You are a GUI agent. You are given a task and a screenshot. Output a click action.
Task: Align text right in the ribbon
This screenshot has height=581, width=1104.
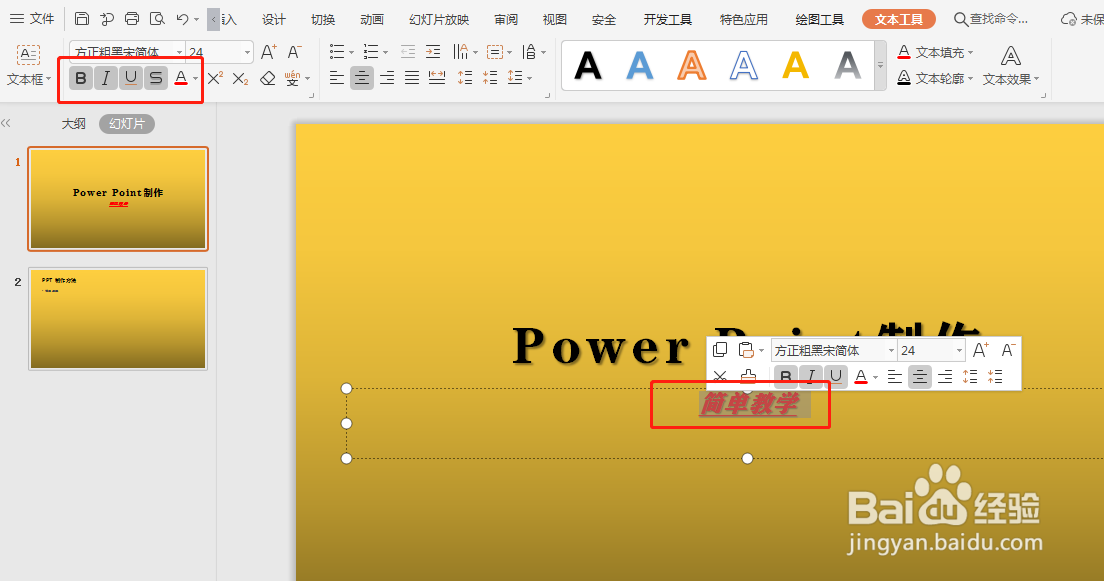click(x=387, y=77)
